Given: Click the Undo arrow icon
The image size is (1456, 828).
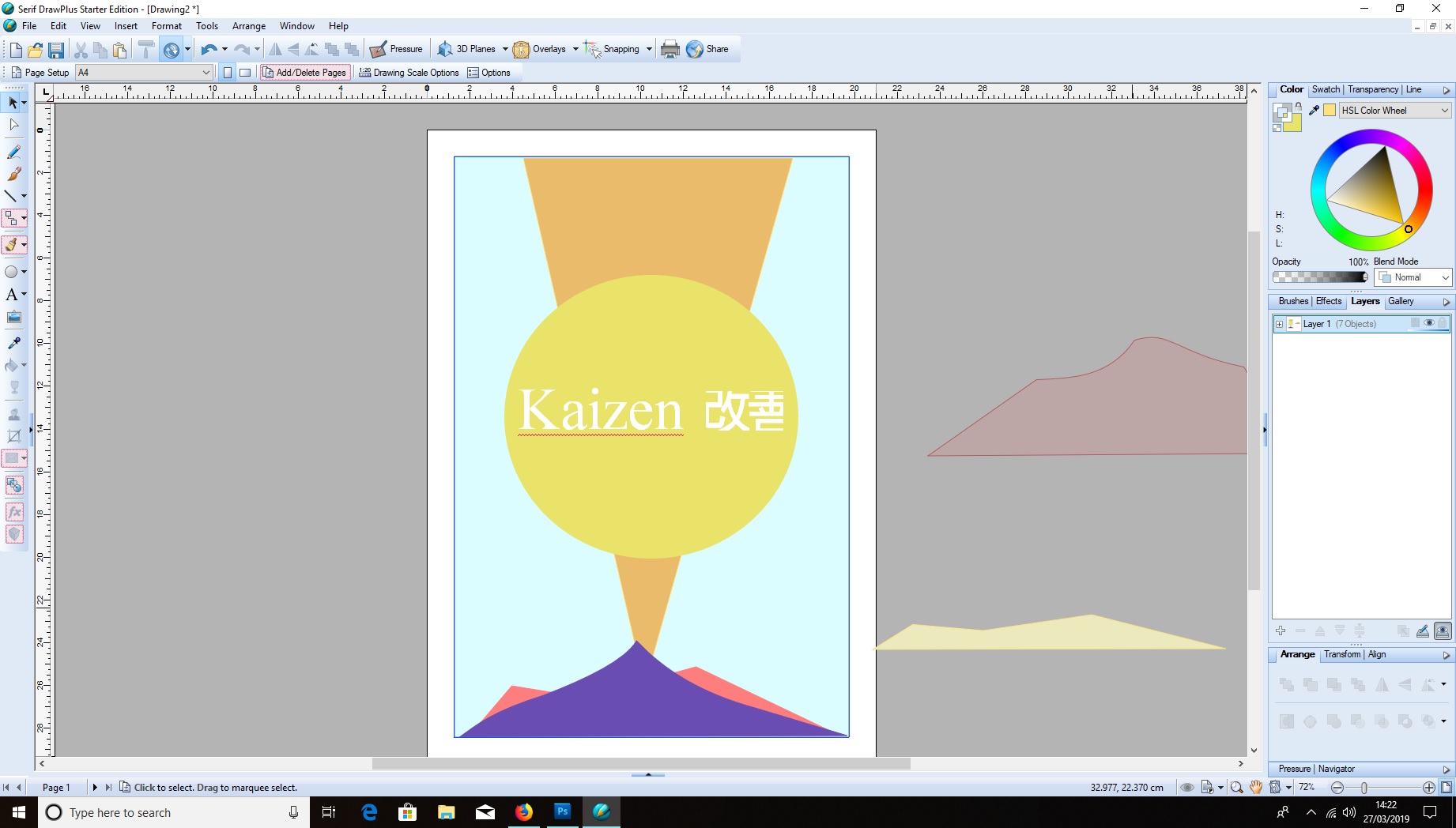Looking at the screenshot, I should 208,50.
